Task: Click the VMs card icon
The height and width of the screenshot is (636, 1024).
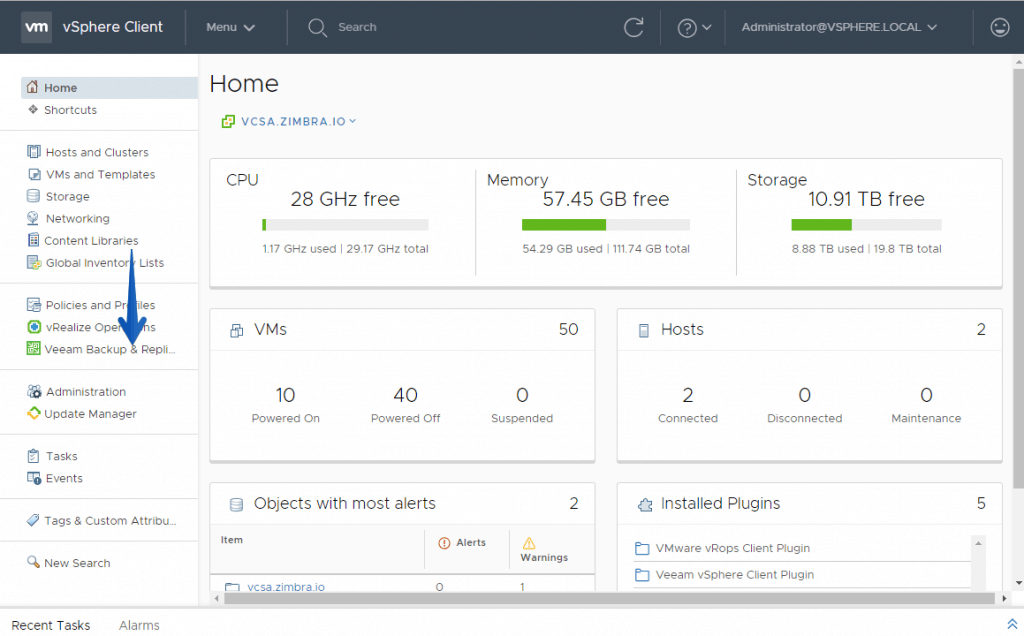Action: [x=236, y=330]
